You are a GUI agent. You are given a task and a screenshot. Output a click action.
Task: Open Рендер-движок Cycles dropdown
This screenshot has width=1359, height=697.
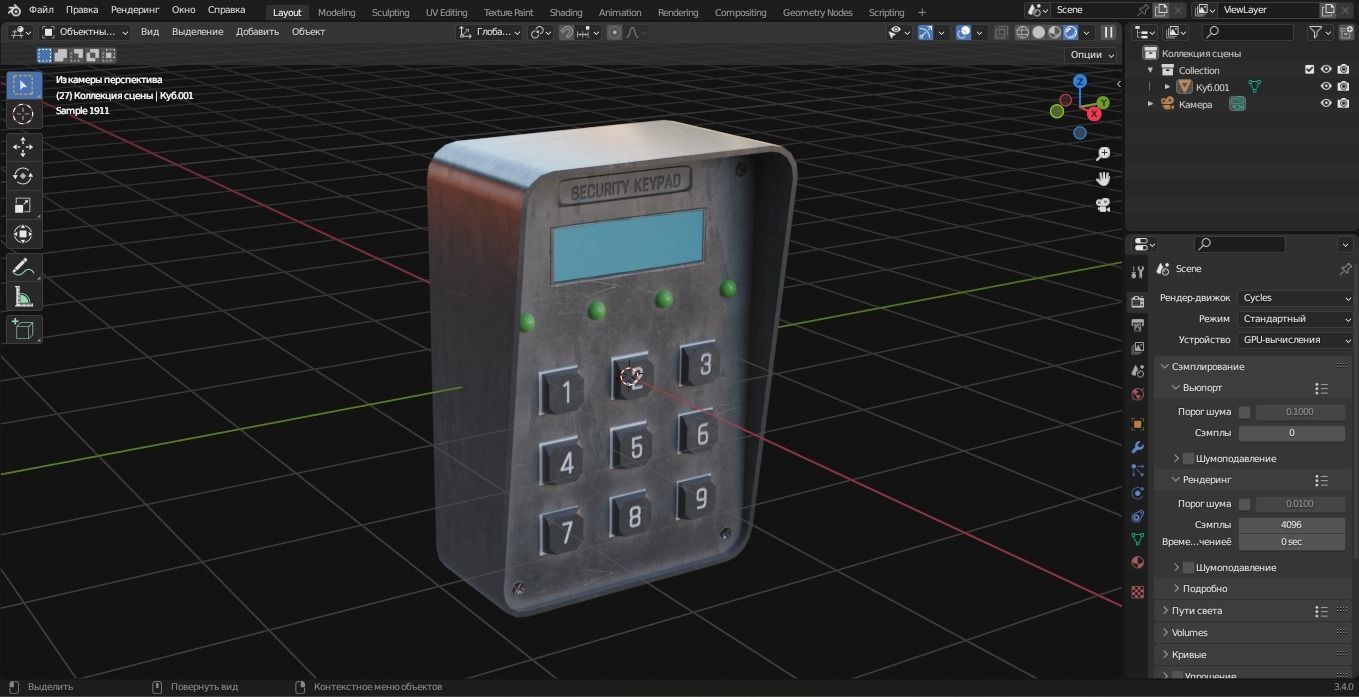click(1295, 298)
